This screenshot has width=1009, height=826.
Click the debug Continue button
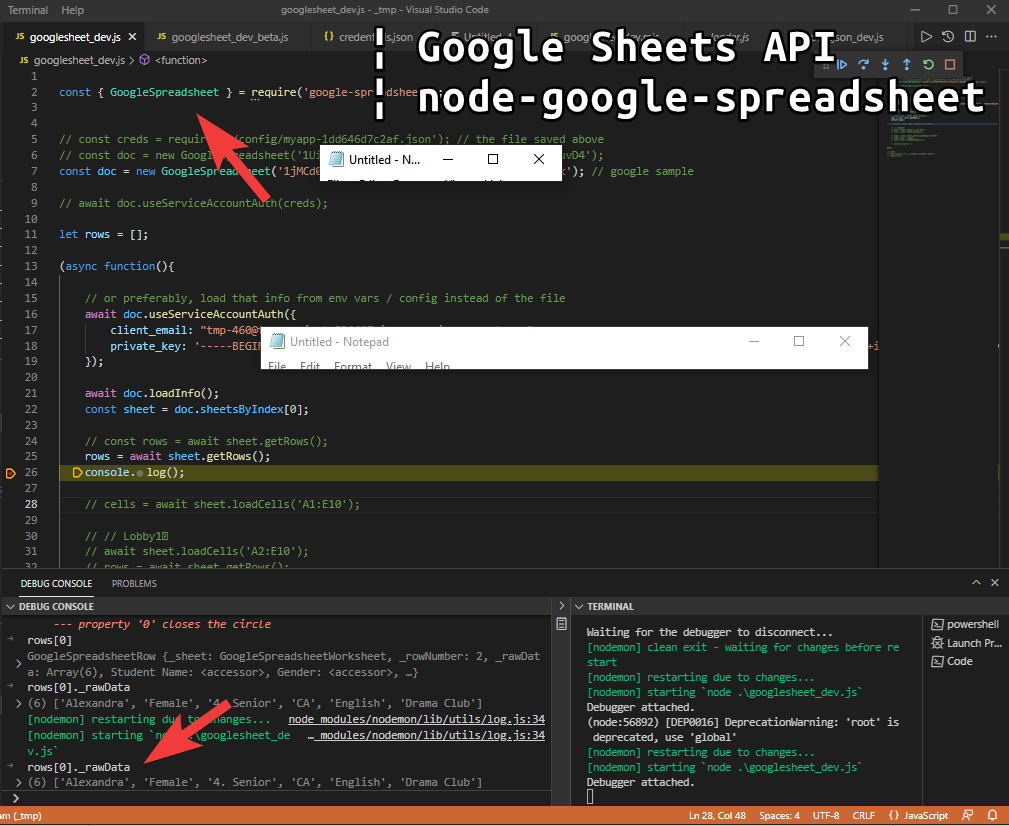[842, 65]
